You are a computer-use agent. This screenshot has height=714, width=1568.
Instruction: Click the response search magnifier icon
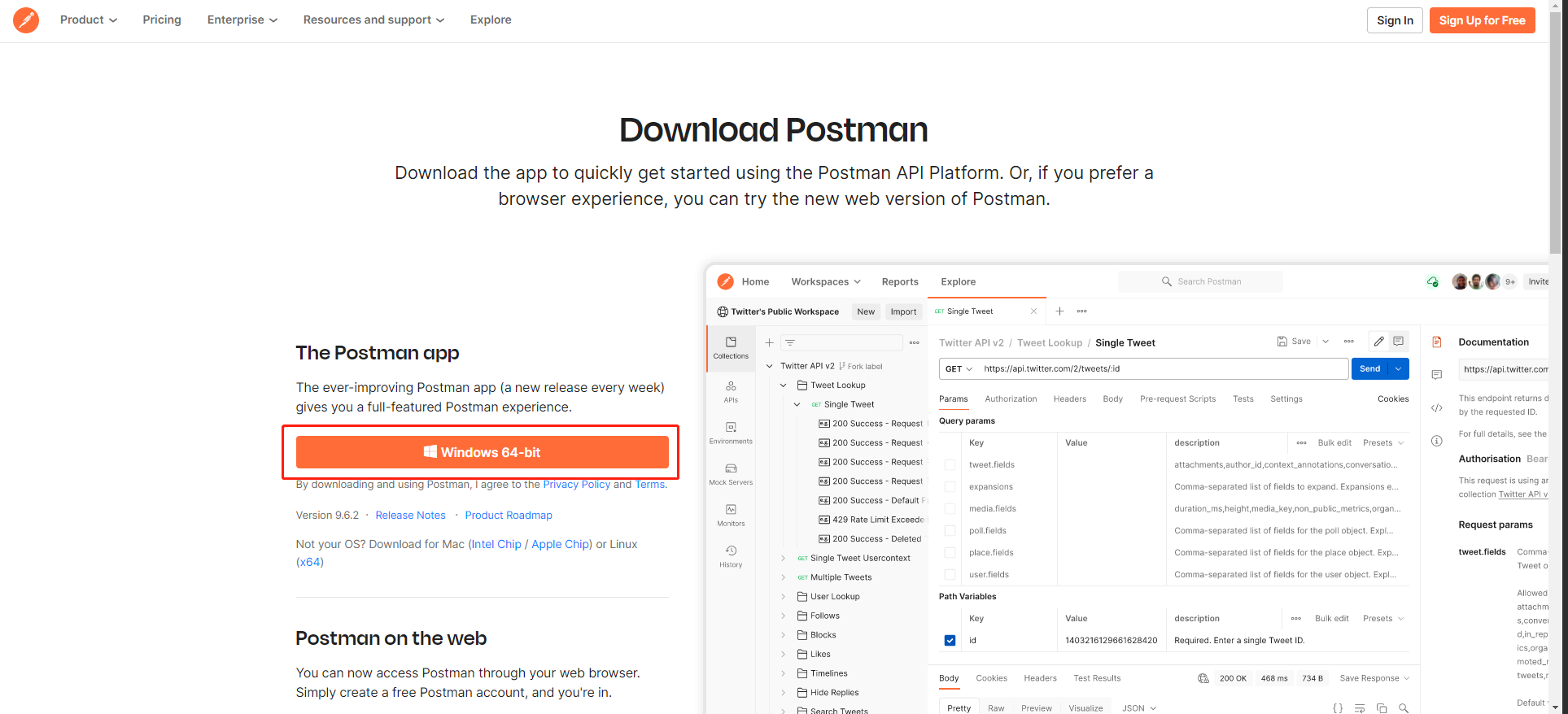1404,708
